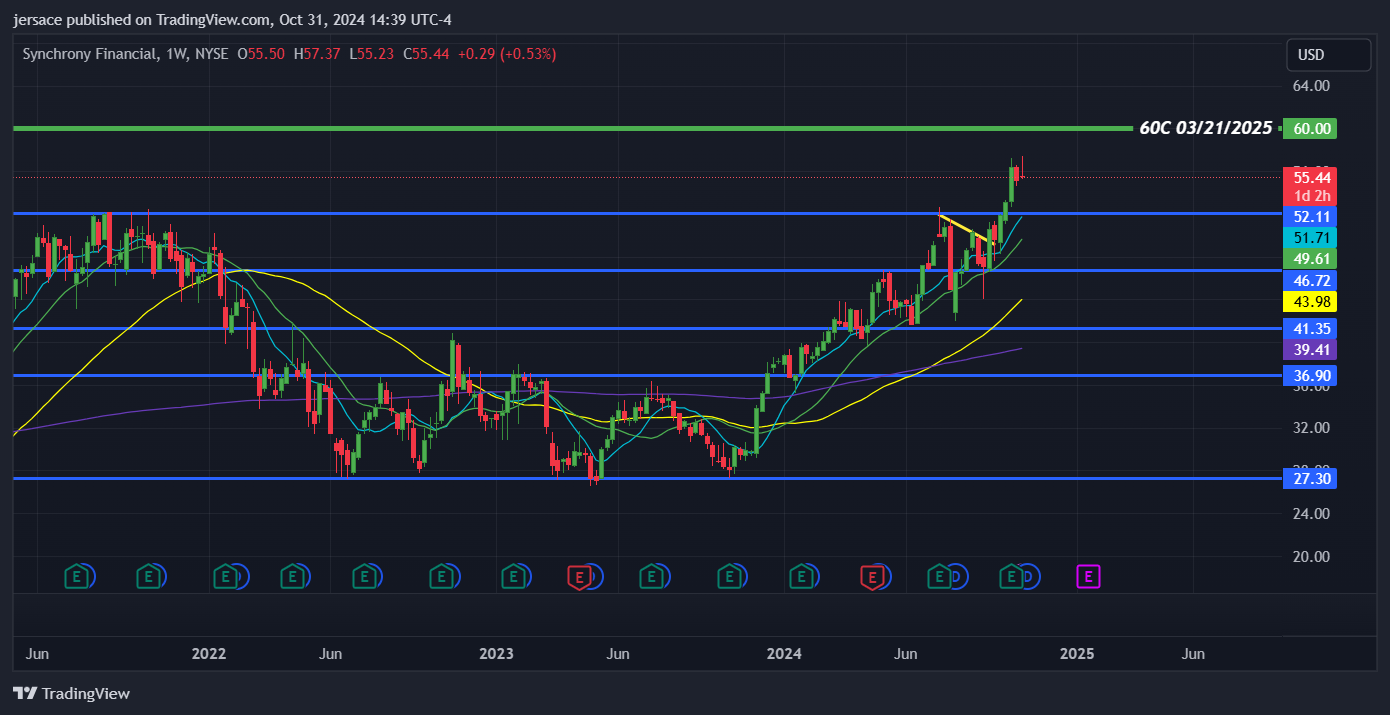Click the 64.00 tick on price axis

tap(1311, 86)
